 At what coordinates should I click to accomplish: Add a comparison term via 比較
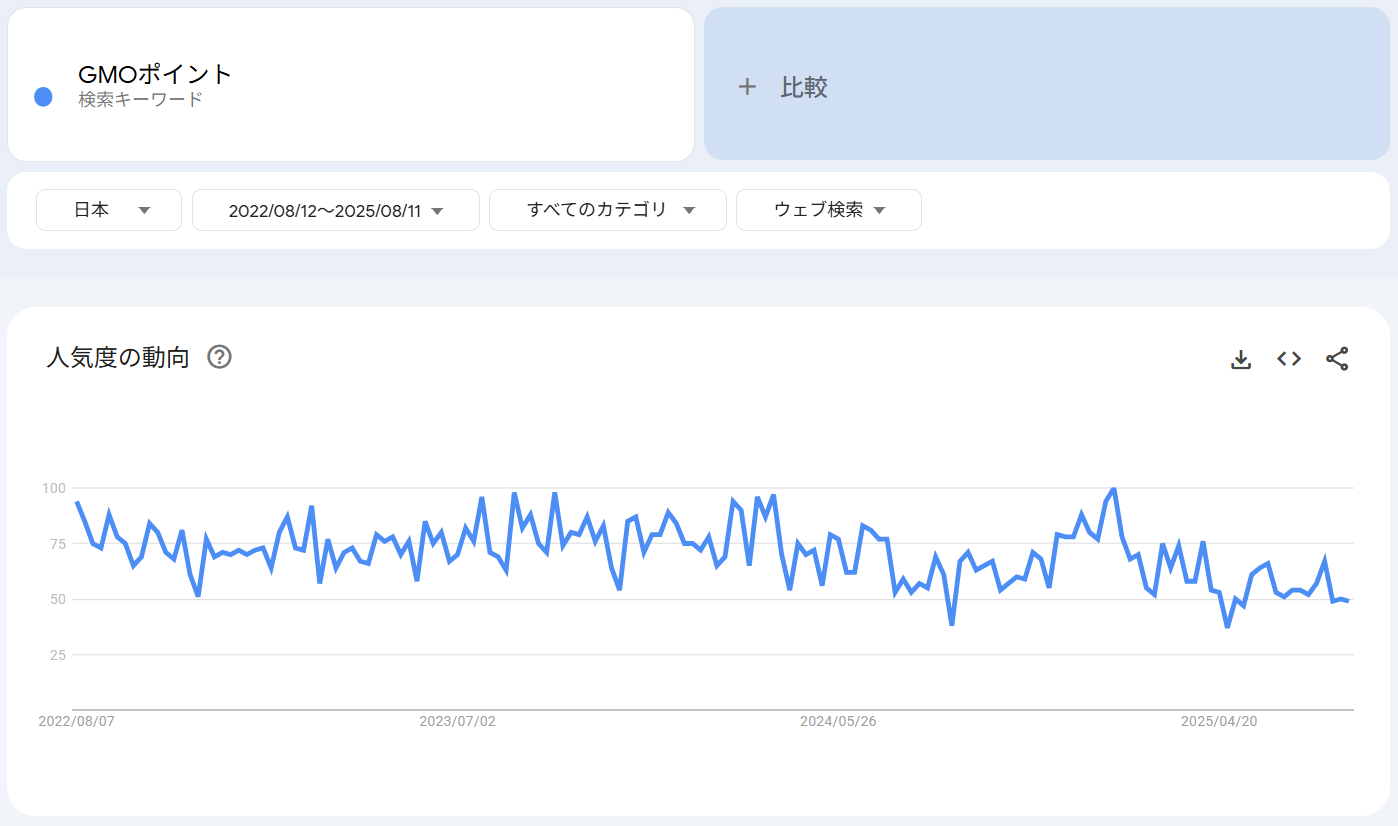coord(1047,84)
